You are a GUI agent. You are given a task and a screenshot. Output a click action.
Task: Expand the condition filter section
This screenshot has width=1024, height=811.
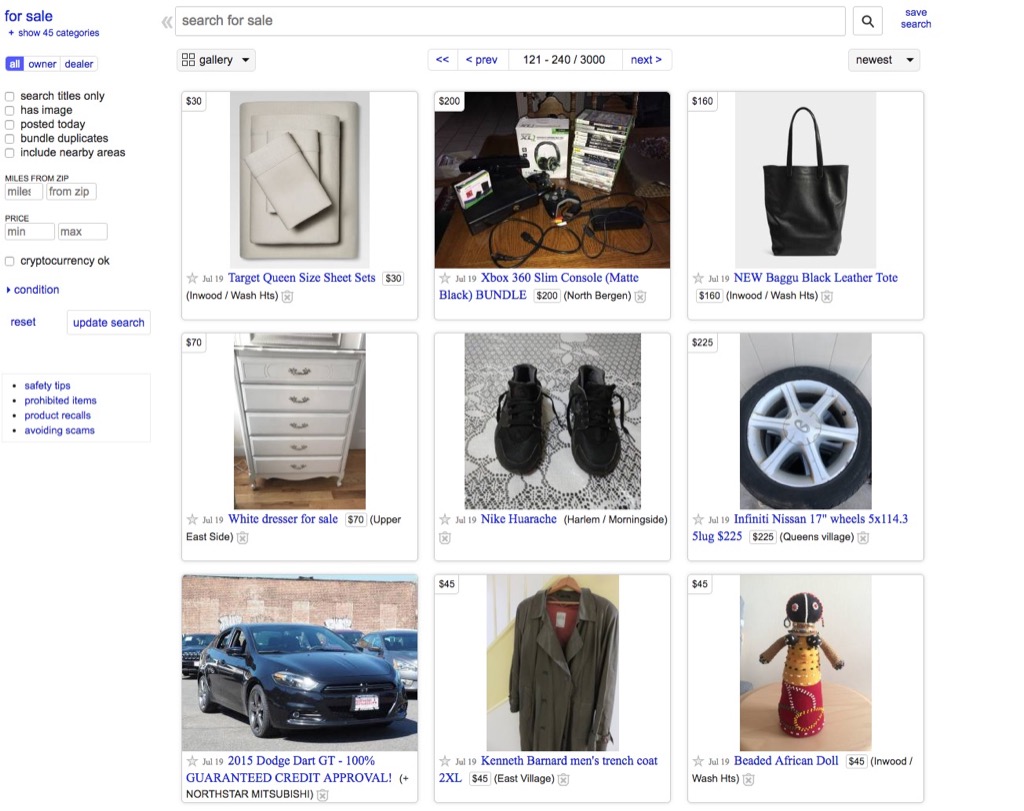tap(33, 289)
